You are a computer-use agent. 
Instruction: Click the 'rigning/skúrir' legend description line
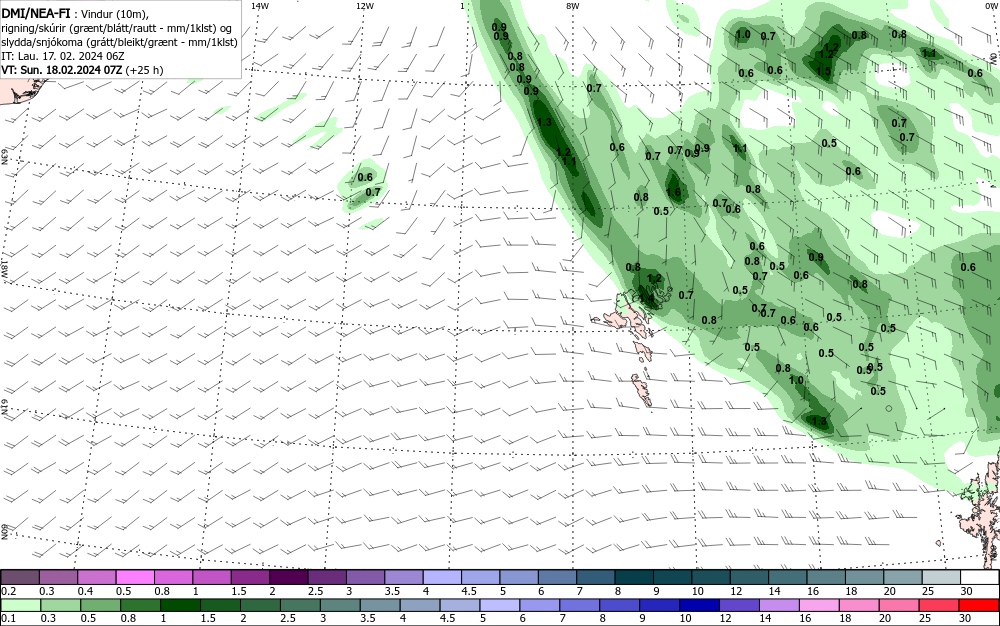pos(117,27)
